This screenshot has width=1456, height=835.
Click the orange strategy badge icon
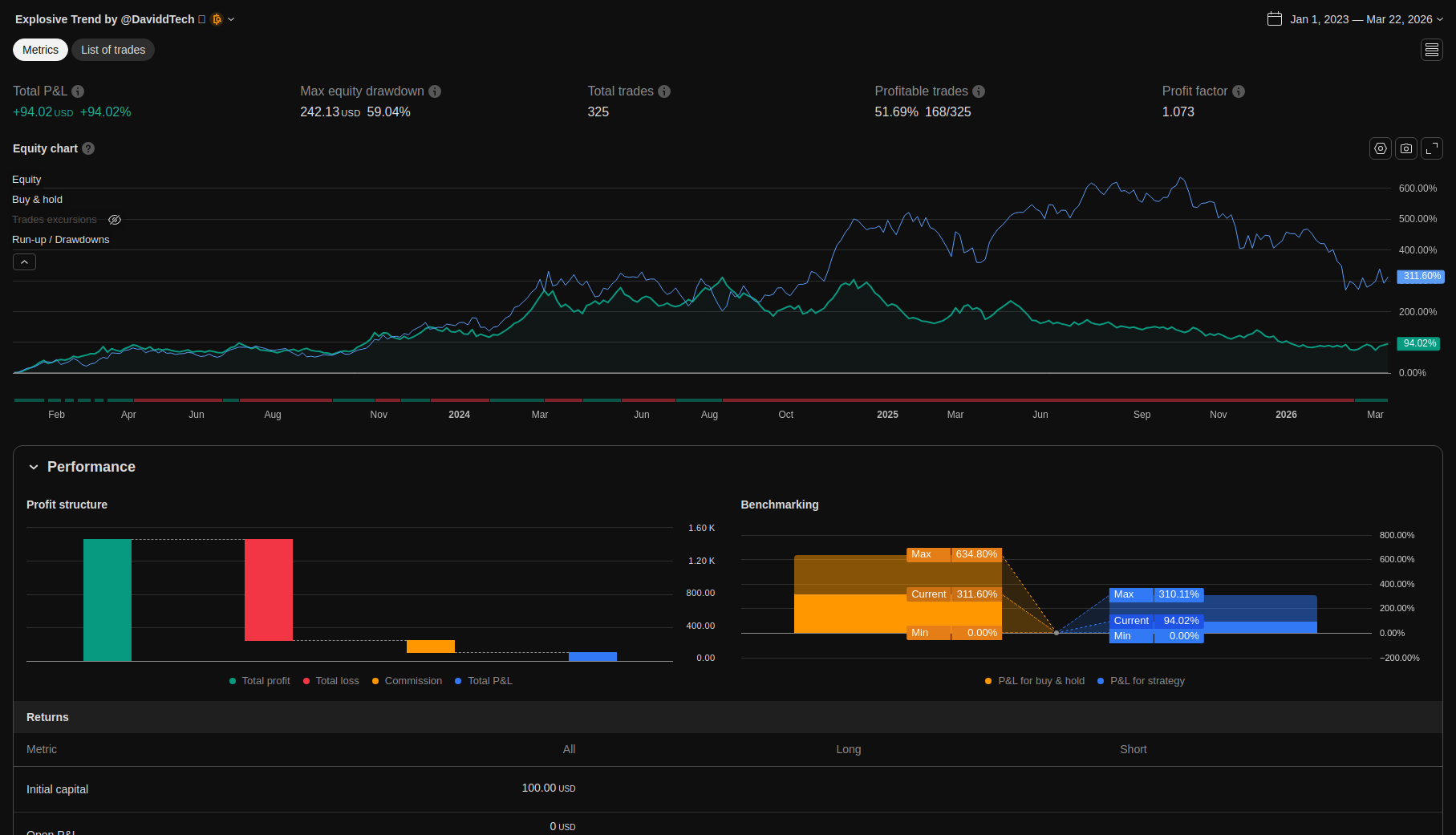[x=217, y=19]
